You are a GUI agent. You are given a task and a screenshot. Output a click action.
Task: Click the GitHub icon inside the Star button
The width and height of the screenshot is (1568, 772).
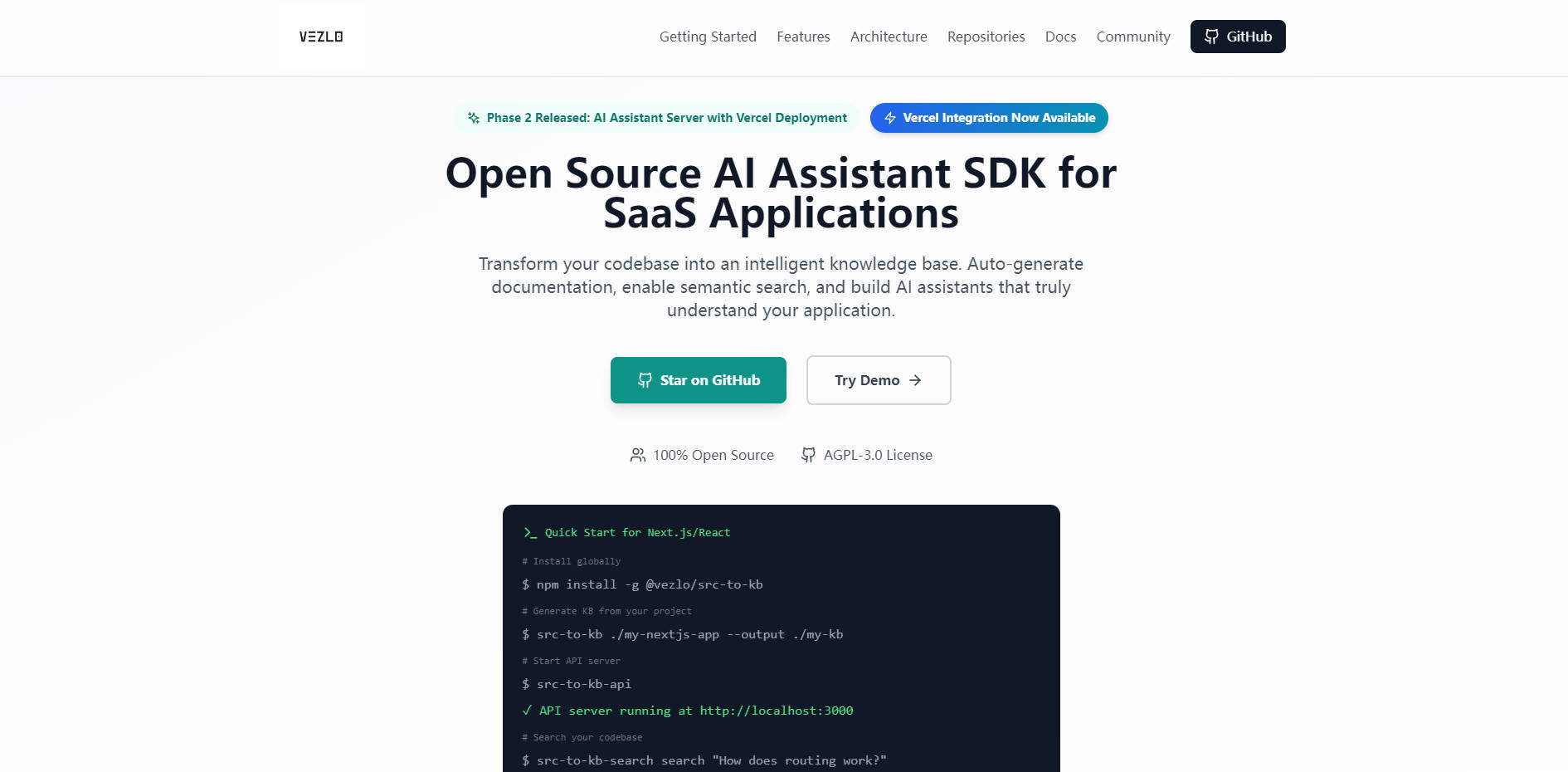tap(645, 380)
